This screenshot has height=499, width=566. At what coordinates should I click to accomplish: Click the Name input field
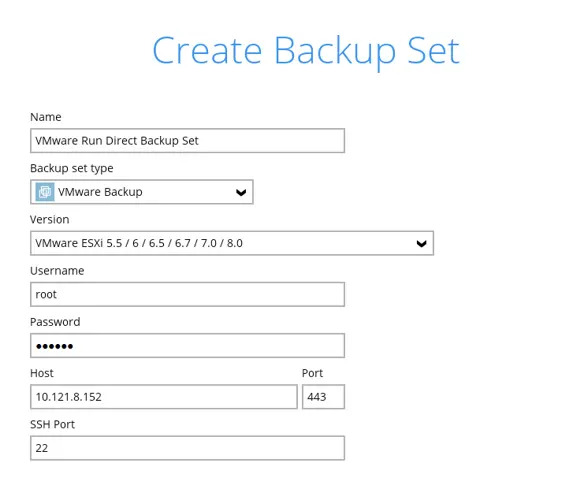(187, 140)
